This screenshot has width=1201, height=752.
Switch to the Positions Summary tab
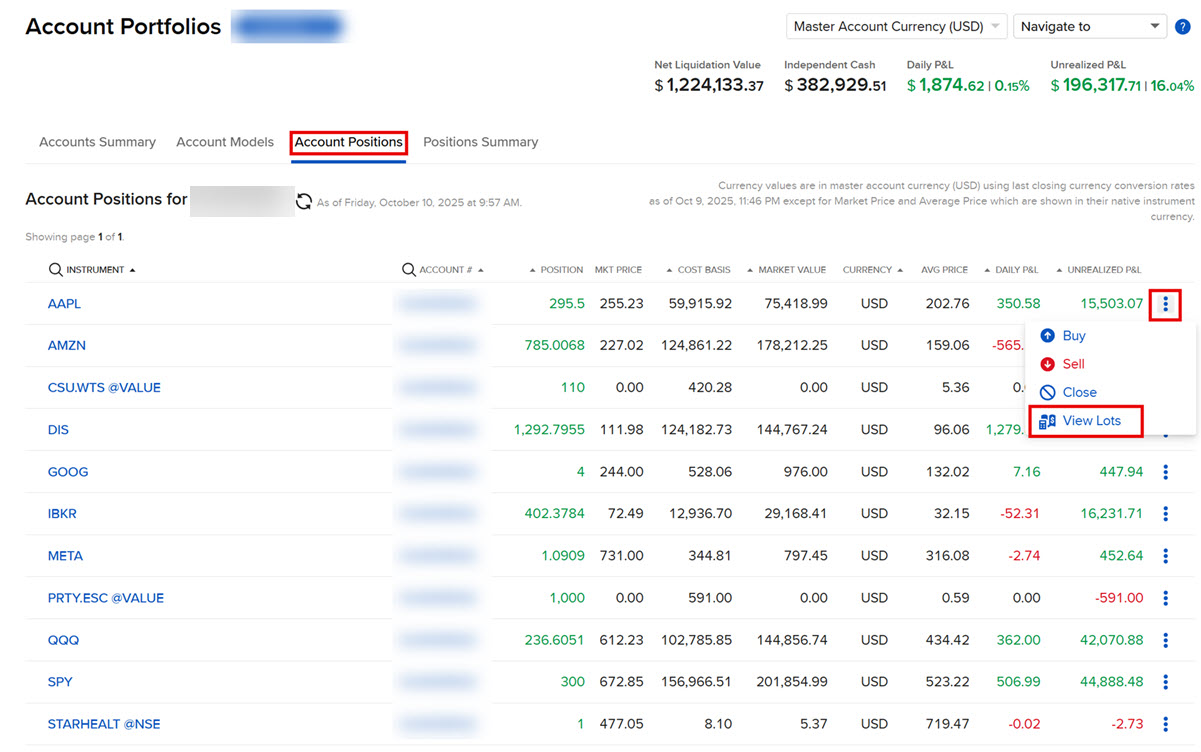point(480,142)
